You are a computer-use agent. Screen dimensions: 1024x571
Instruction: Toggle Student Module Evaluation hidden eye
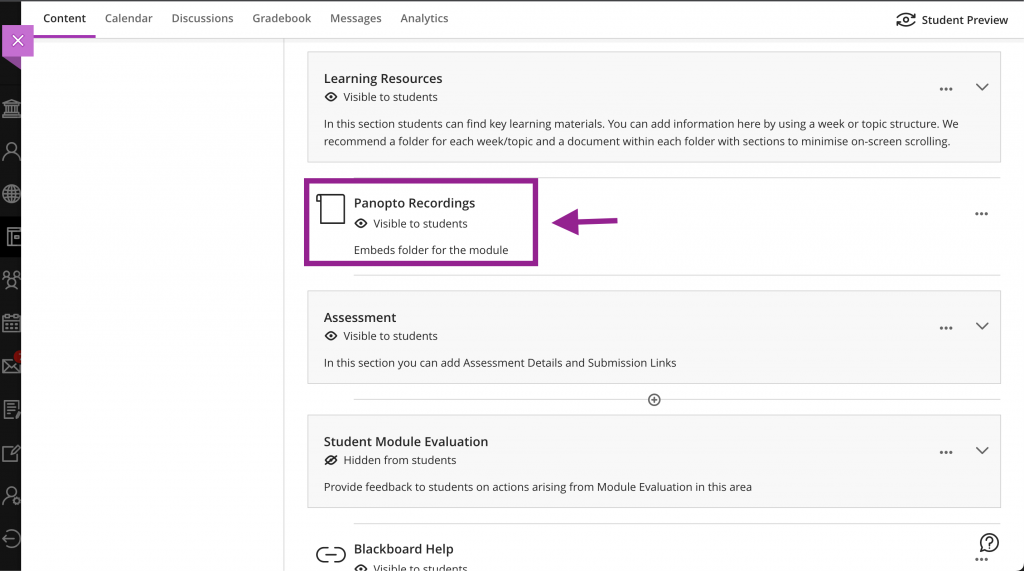click(331, 460)
